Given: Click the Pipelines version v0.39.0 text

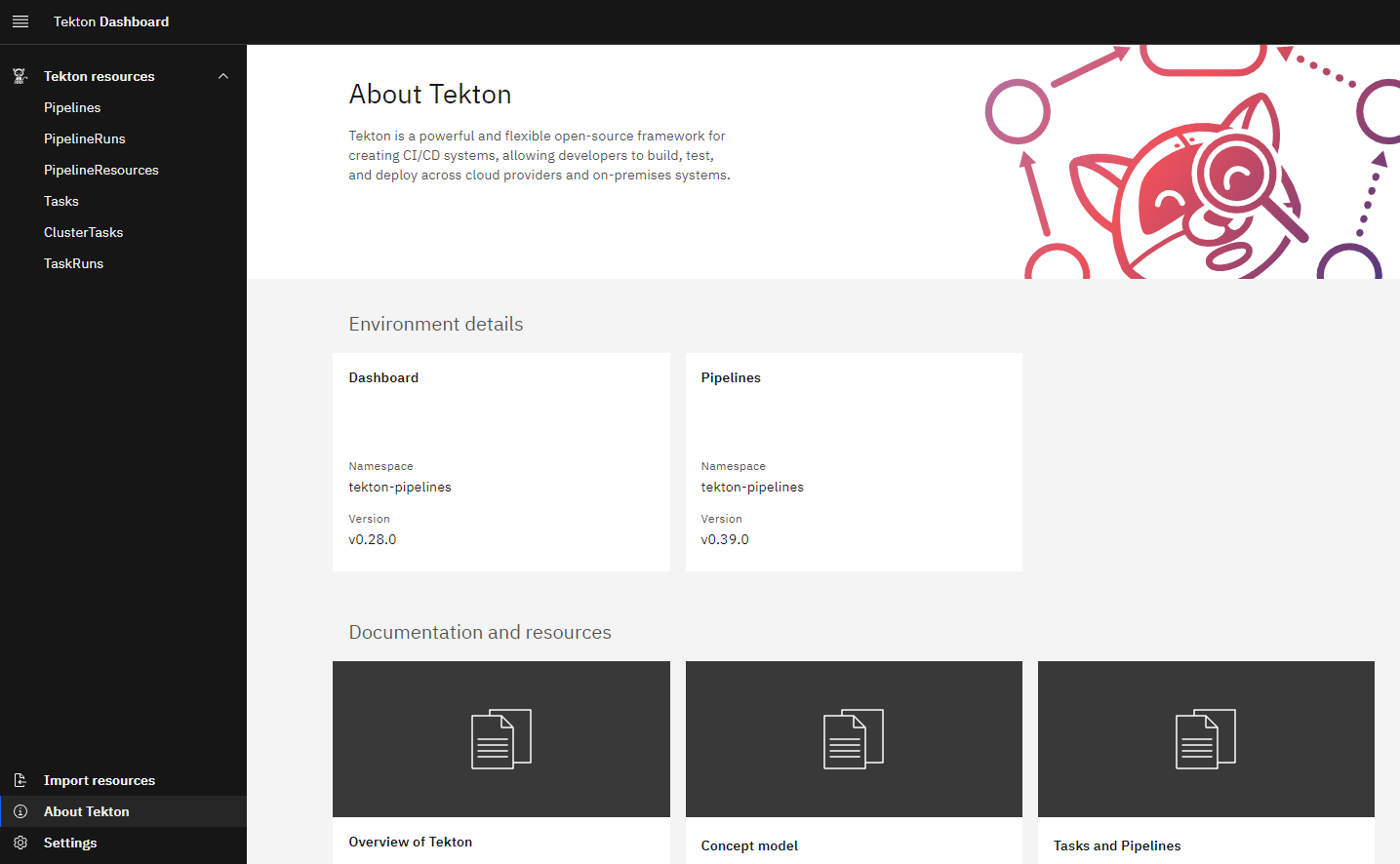Looking at the screenshot, I should (x=725, y=539).
